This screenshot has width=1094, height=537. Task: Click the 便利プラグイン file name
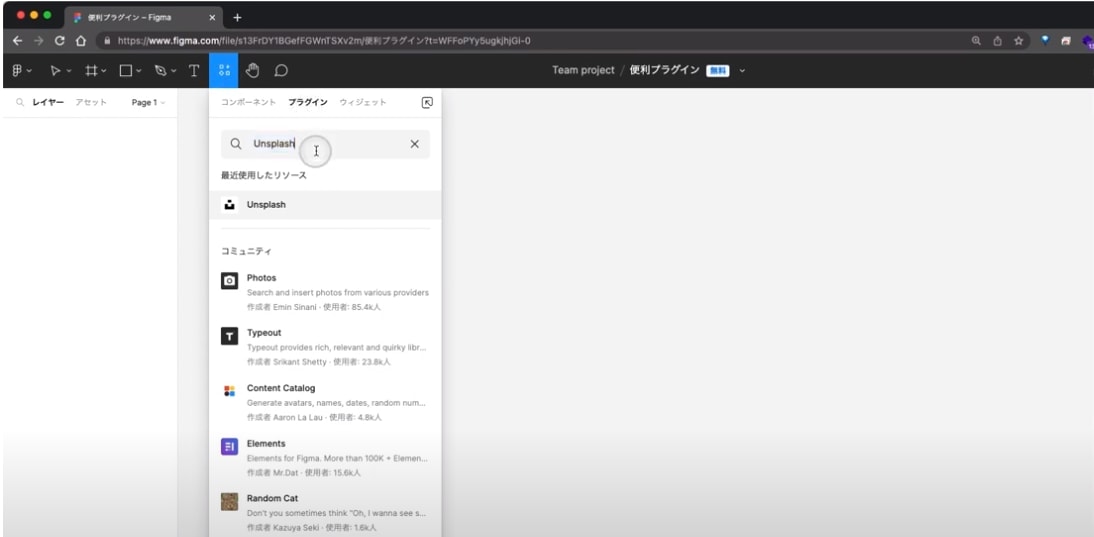pyautogui.click(x=664, y=70)
